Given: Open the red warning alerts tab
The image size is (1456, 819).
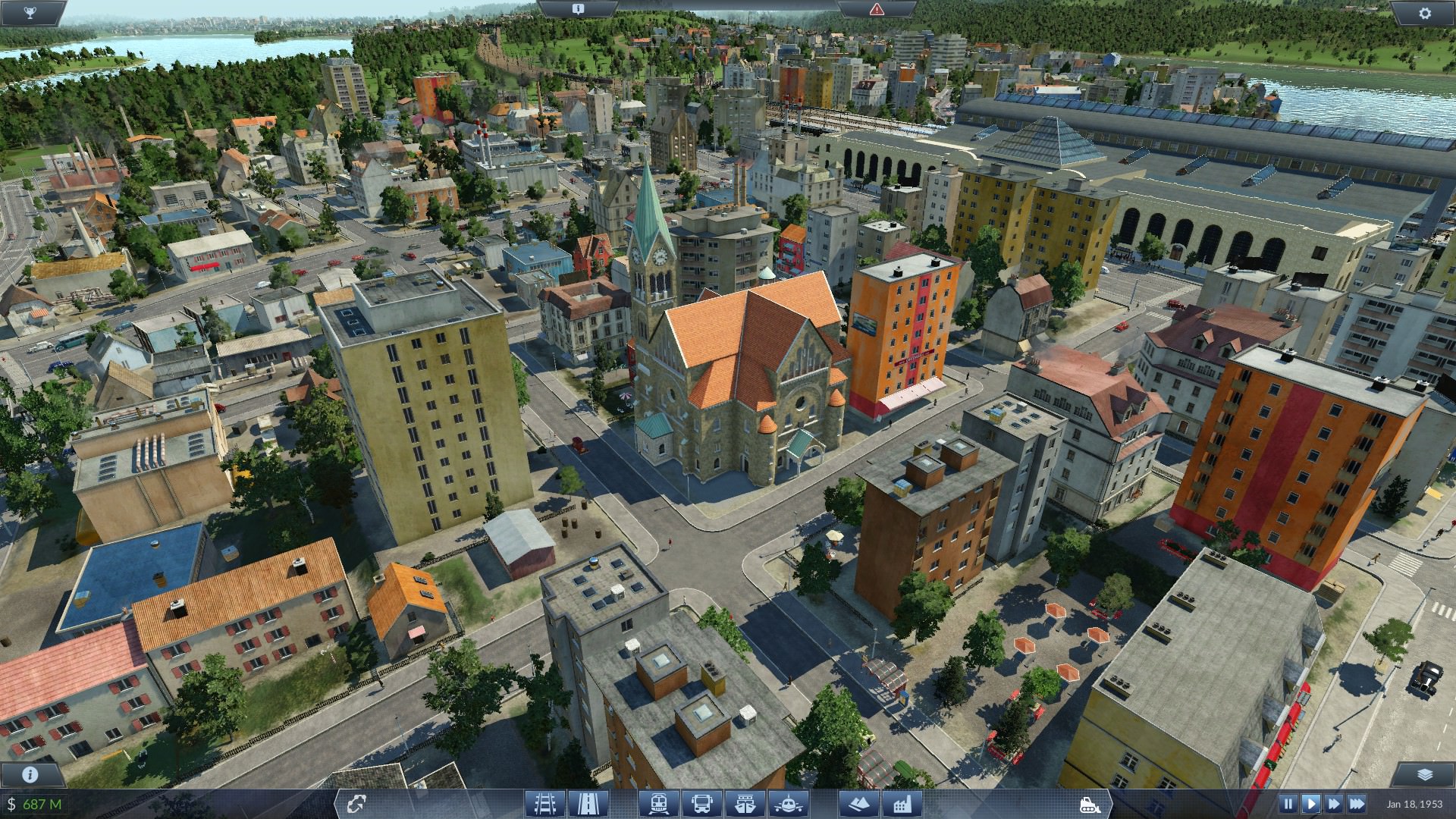Looking at the screenshot, I should pyautogui.click(x=877, y=9).
